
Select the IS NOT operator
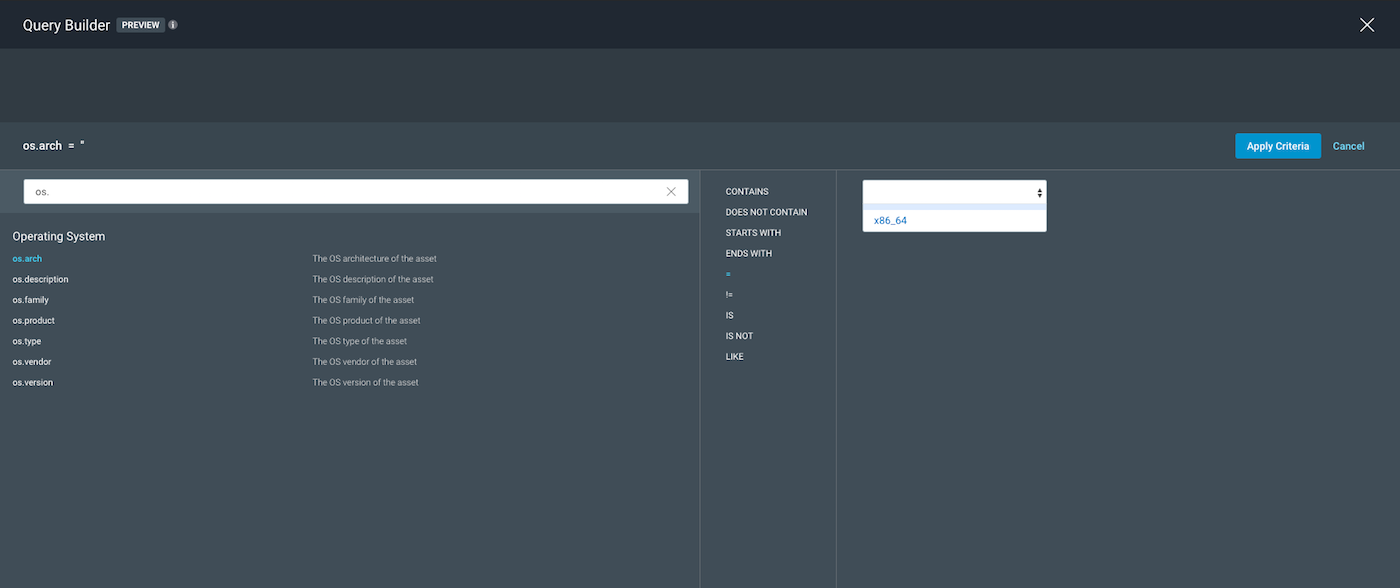pos(739,336)
